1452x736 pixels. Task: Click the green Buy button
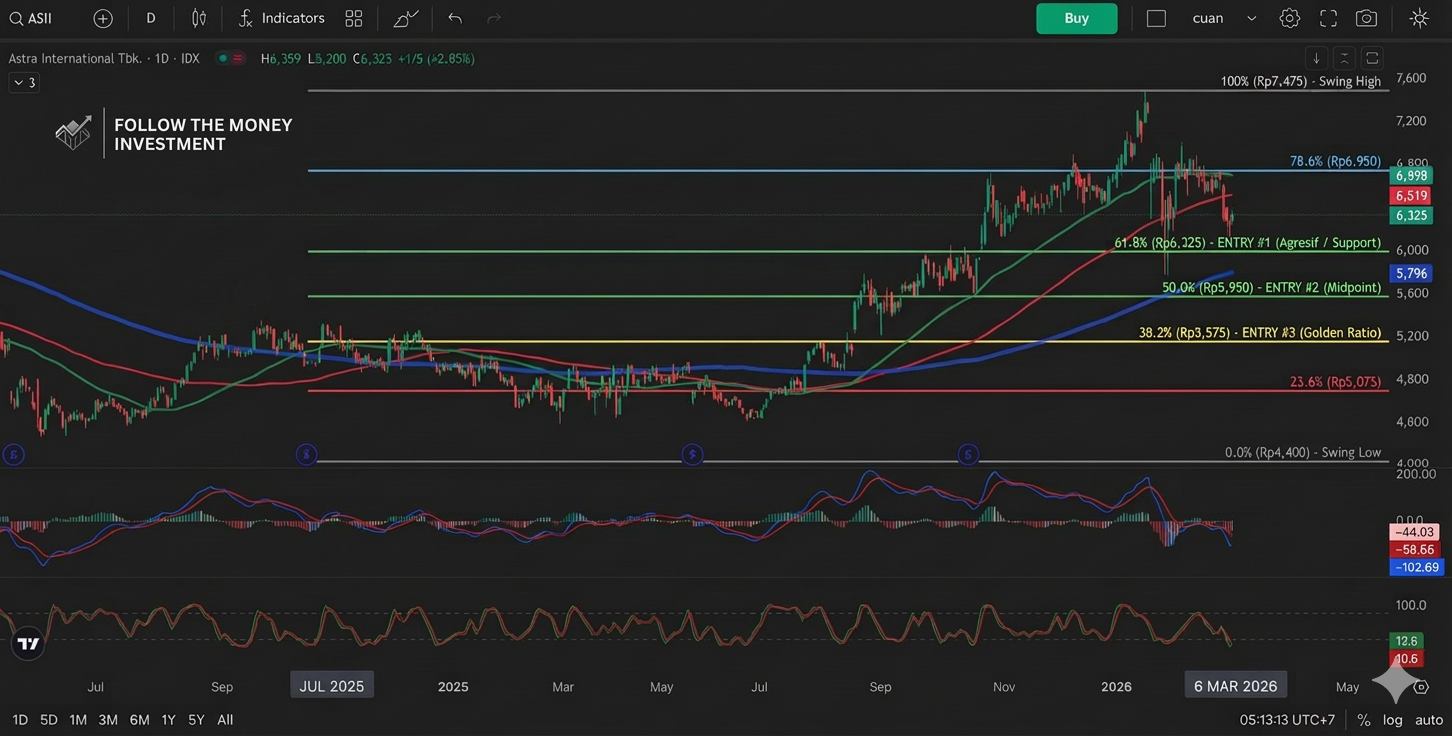click(x=1076, y=18)
